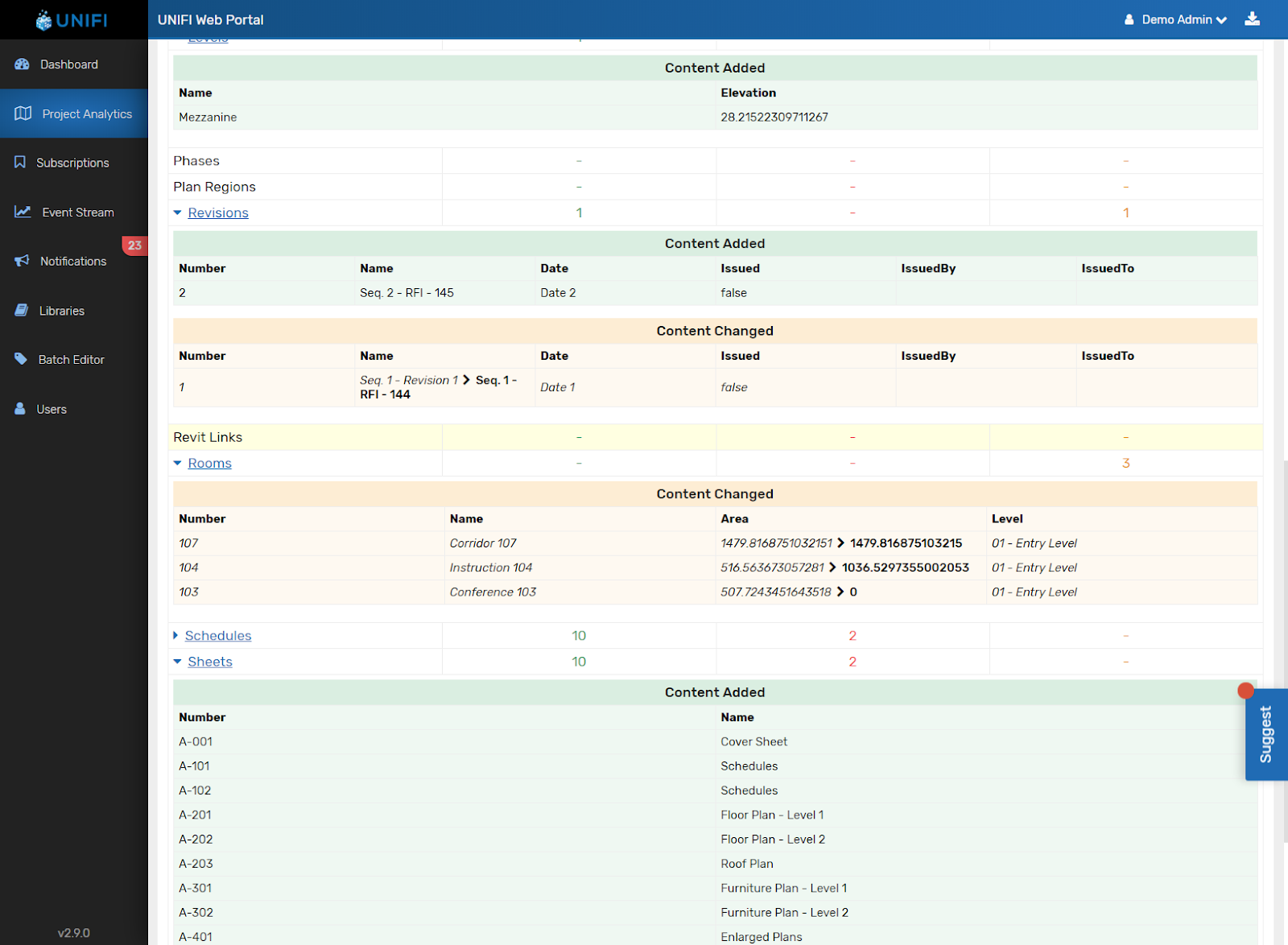This screenshot has height=945, width=1288.
Task: Go to Subscriptions page
Action: [x=74, y=163]
